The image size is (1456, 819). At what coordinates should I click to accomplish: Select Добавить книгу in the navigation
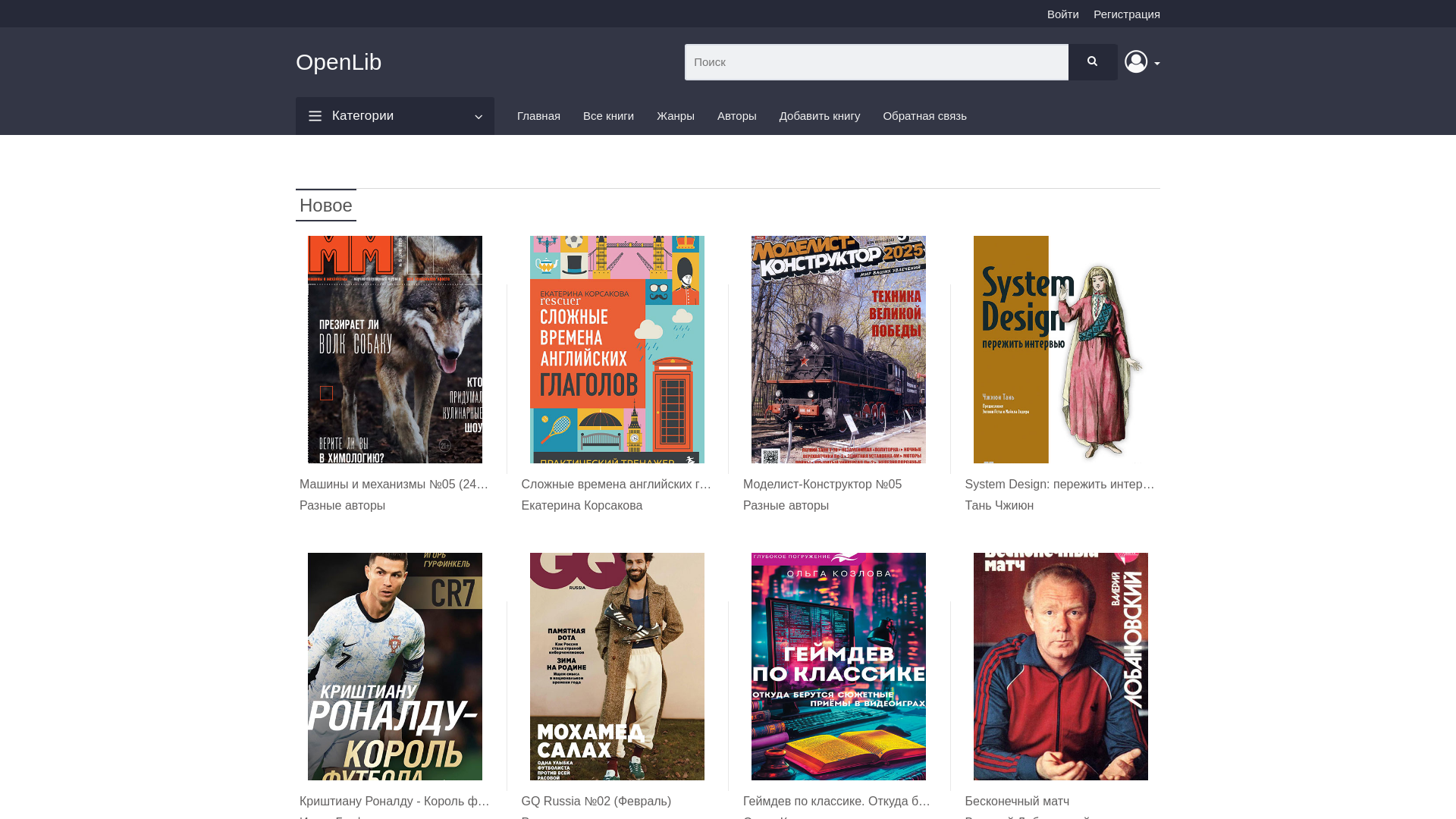coord(820,116)
